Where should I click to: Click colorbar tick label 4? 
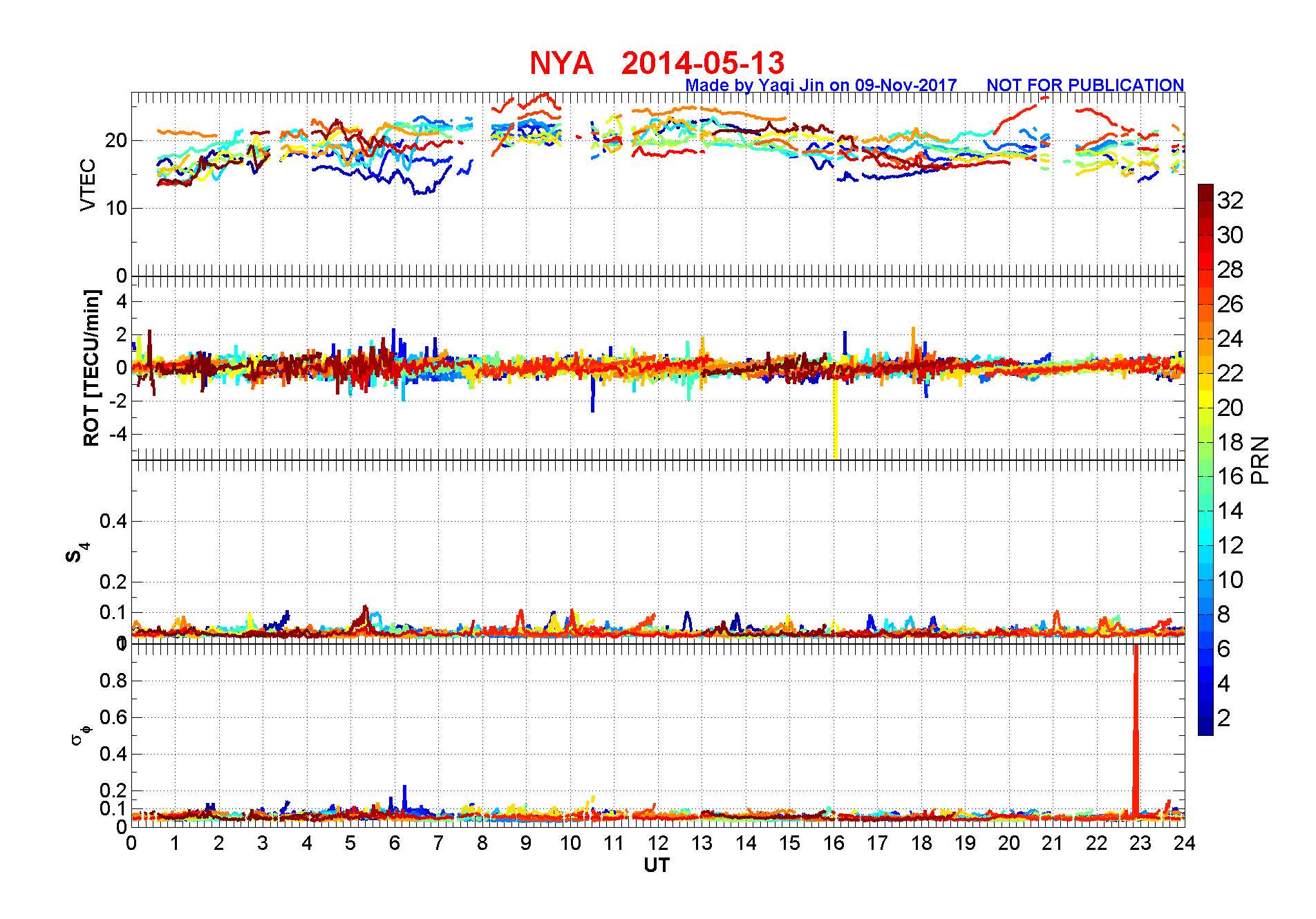tap(1223, 683)
